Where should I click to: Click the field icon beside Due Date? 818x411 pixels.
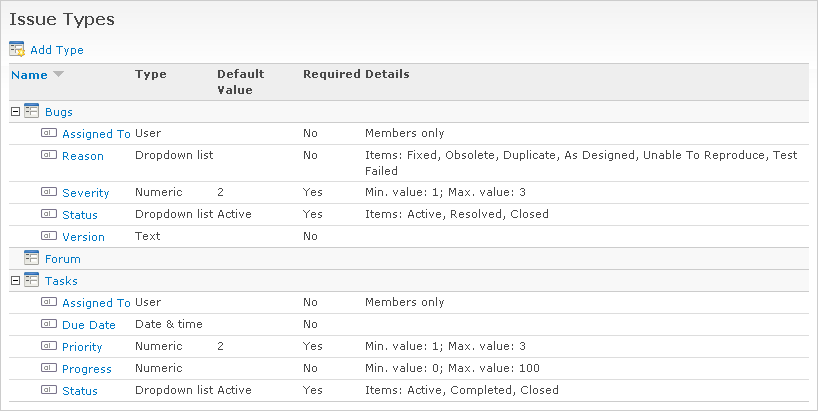pyautogui.click(x=49, y=324)
